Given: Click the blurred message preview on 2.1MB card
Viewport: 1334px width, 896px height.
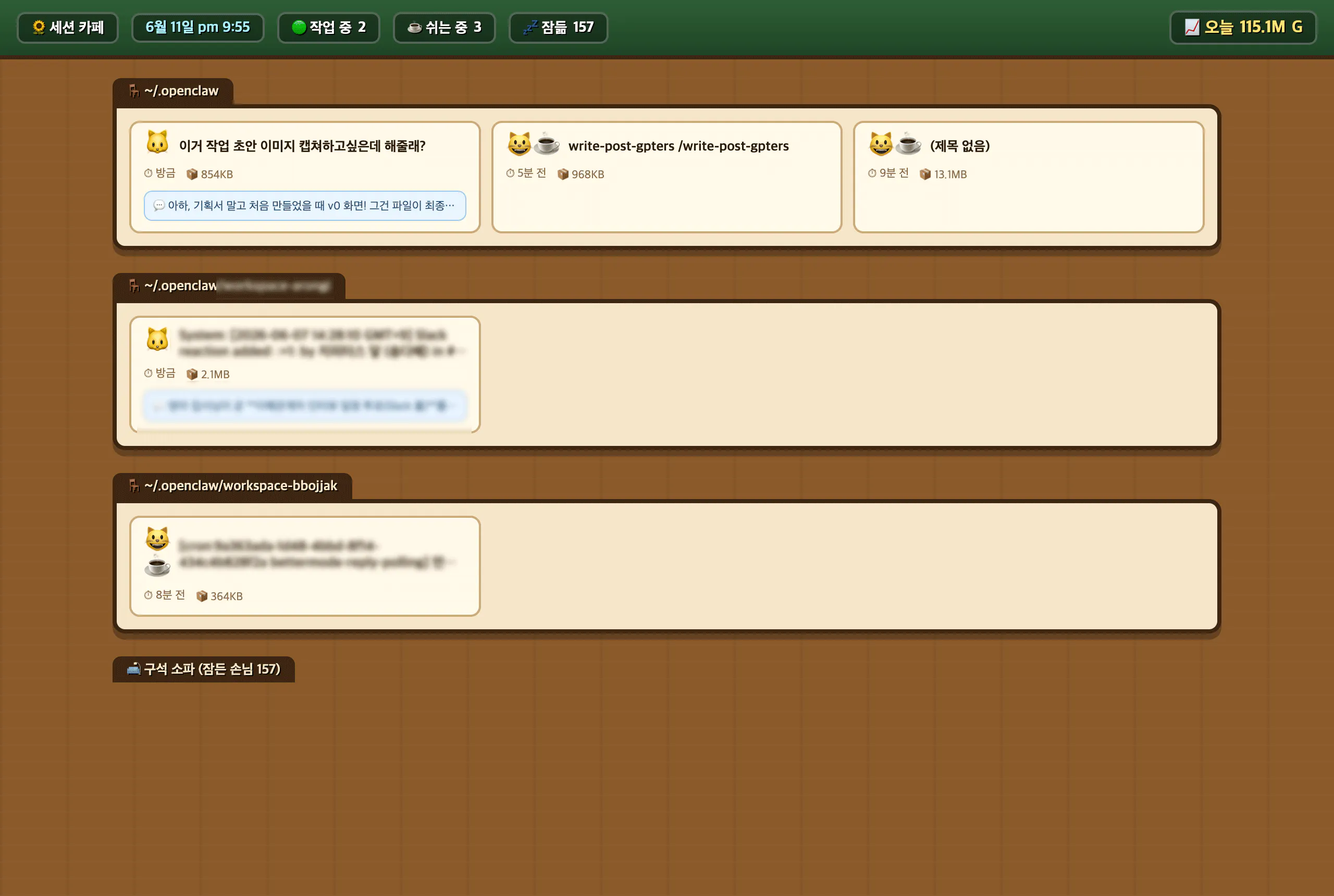Looking at the screenshot, I should pos(305,406).
